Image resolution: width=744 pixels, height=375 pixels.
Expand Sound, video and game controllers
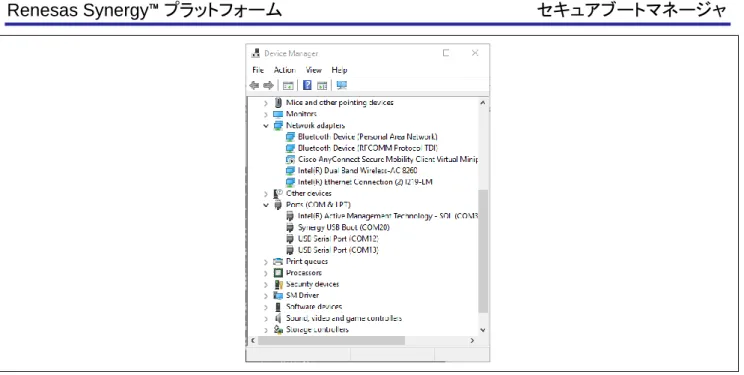coord(266,319)
